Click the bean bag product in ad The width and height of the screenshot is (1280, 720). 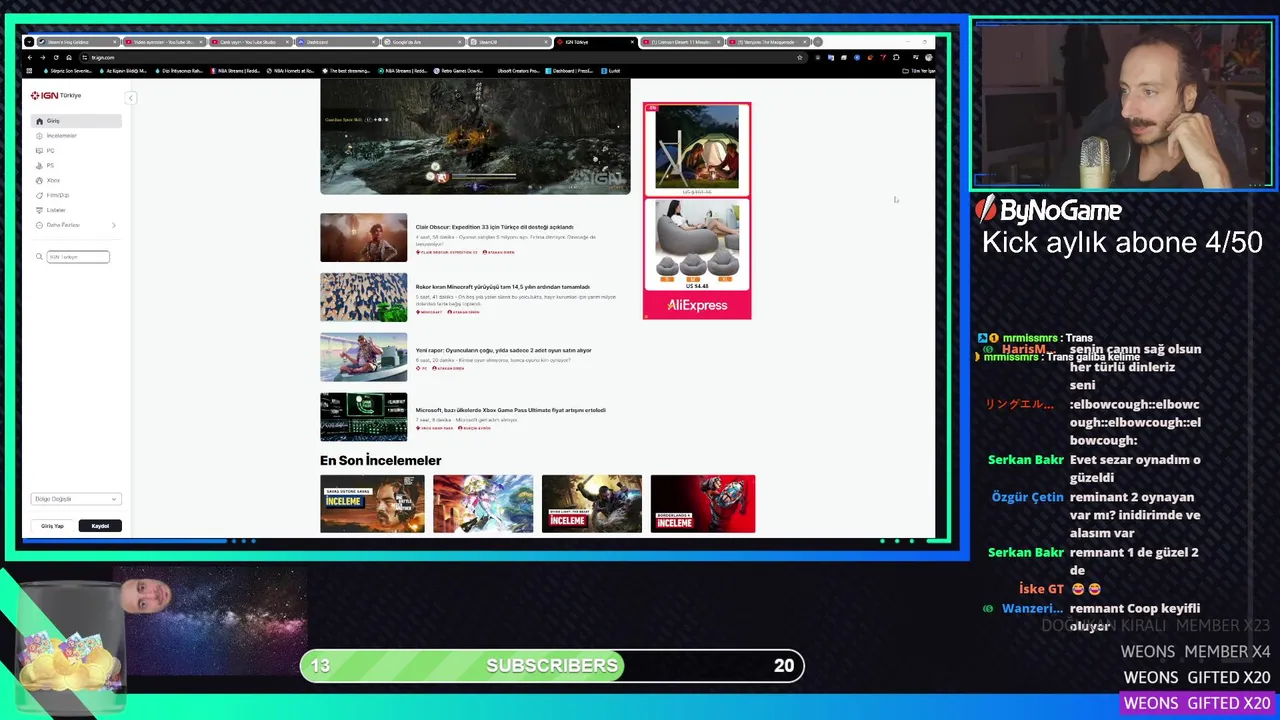697,243
